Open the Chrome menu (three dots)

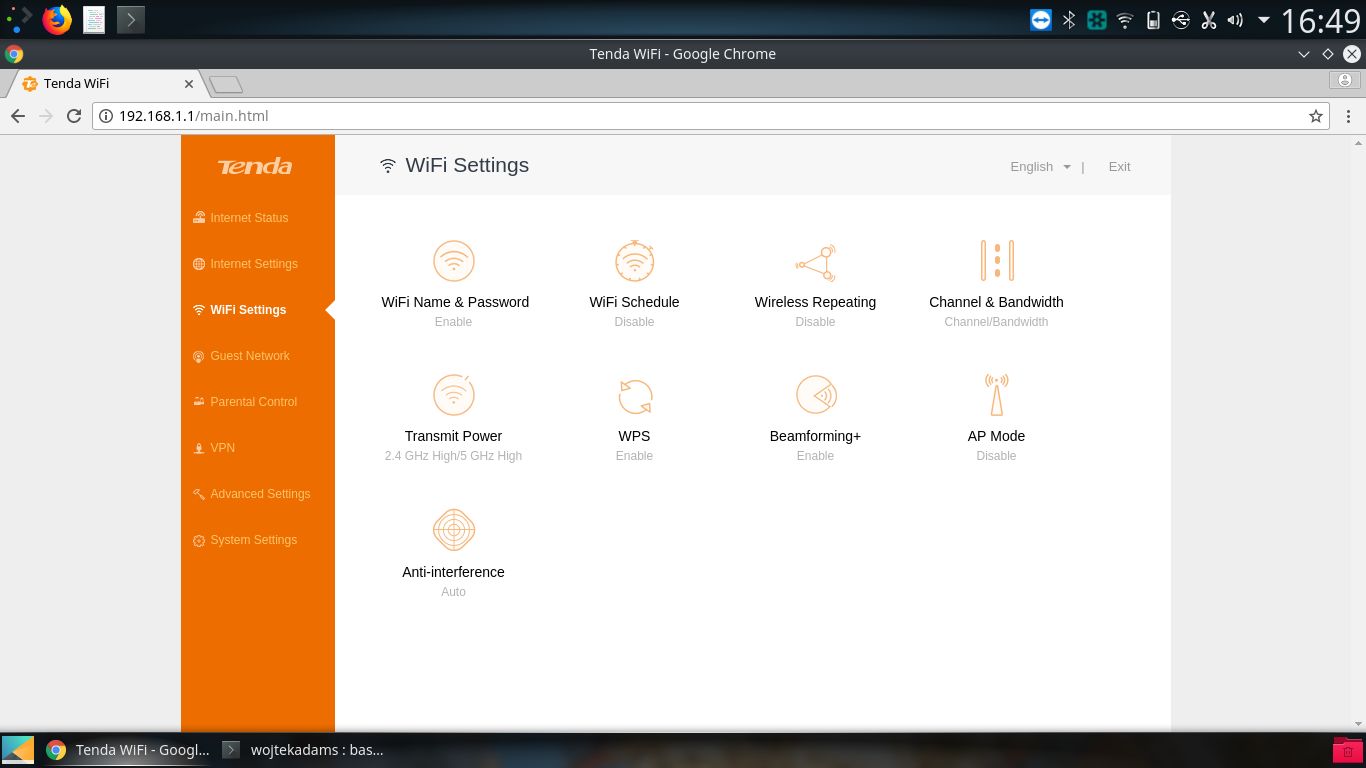coord(1349,116)
